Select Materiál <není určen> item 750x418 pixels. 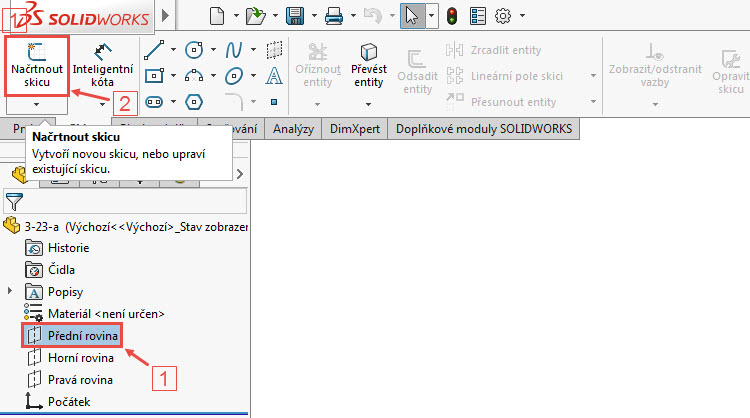[x=94, y=314]
